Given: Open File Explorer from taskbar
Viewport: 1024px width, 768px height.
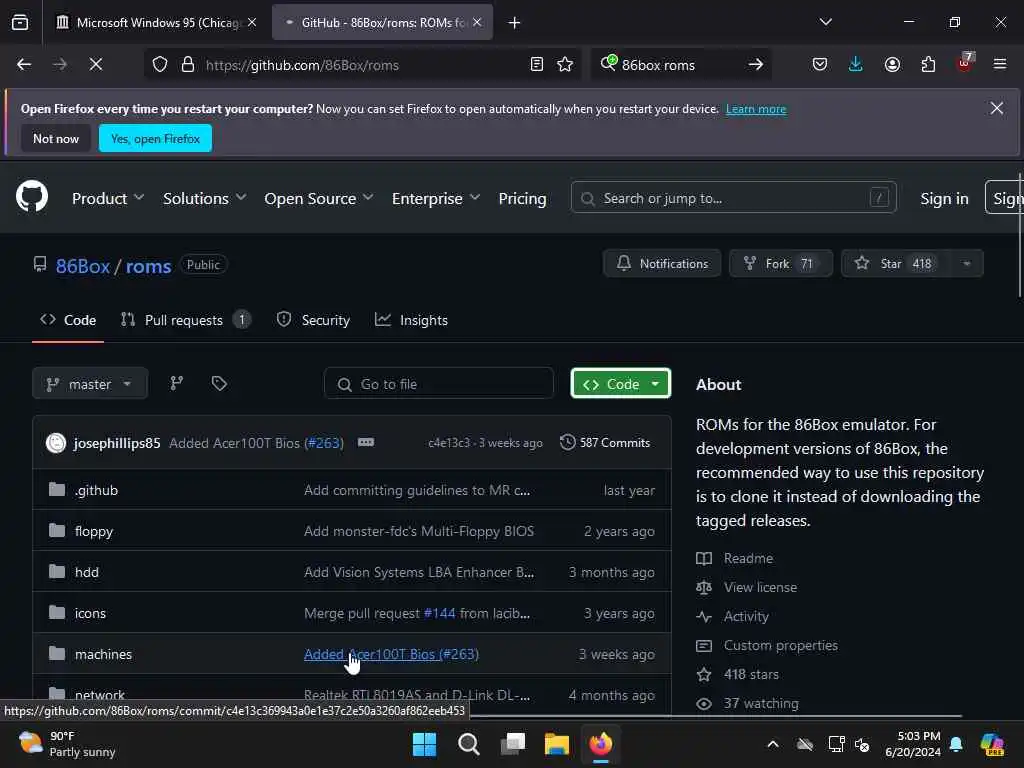Looking at the screenshot, I should coord(557,744).
